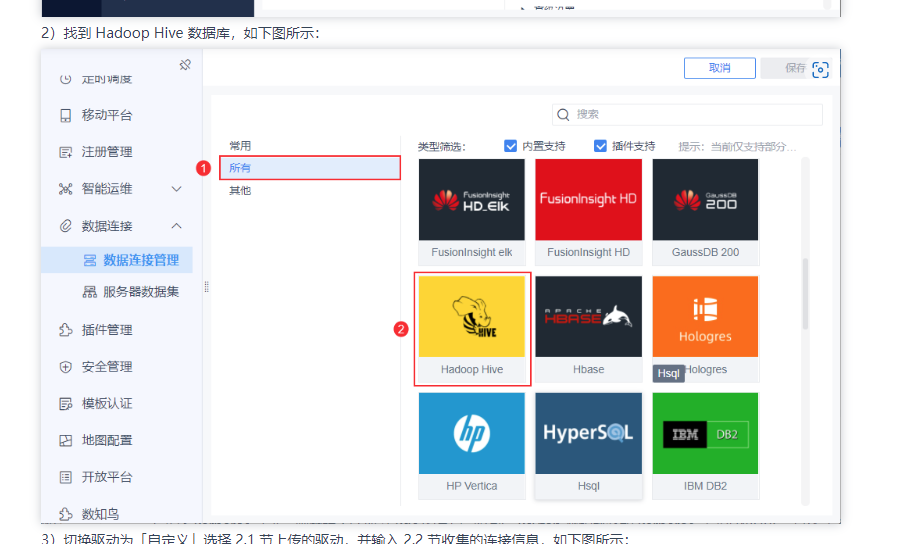The image size is (909, 544).
Task: Click the 移动平台 label
Action: coord(107,115)
